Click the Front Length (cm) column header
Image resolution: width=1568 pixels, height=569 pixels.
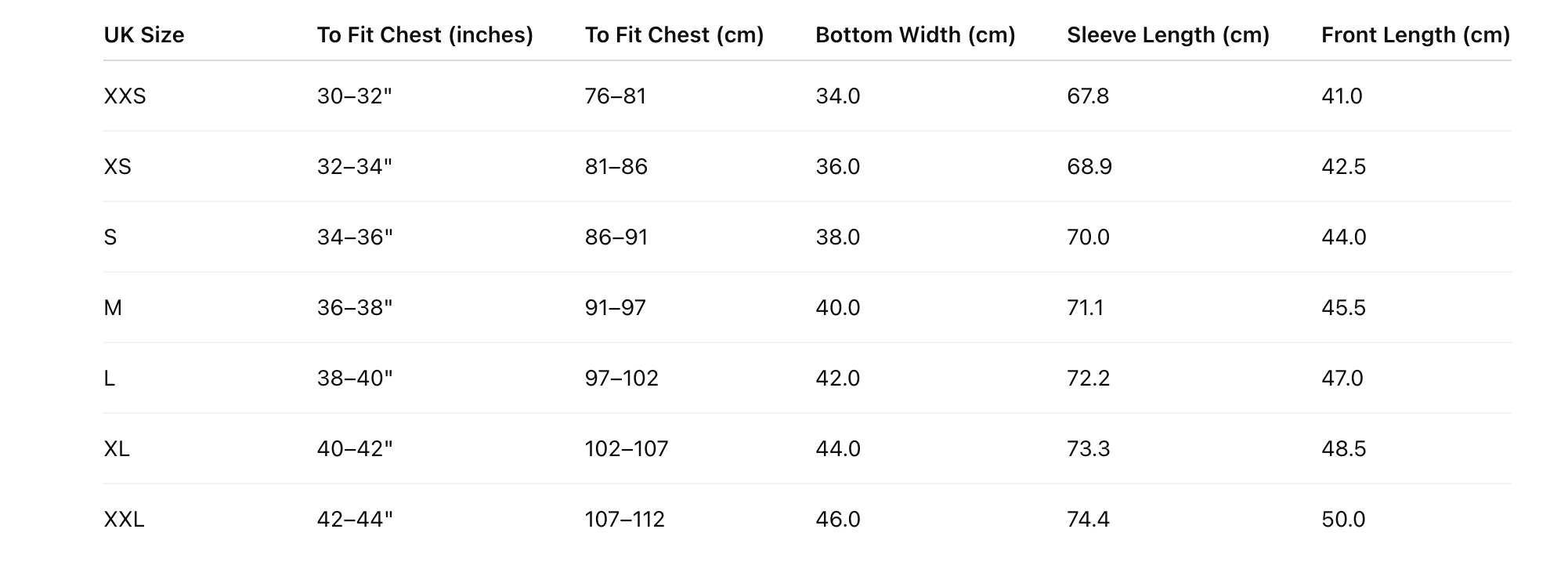coord(1415,35)
